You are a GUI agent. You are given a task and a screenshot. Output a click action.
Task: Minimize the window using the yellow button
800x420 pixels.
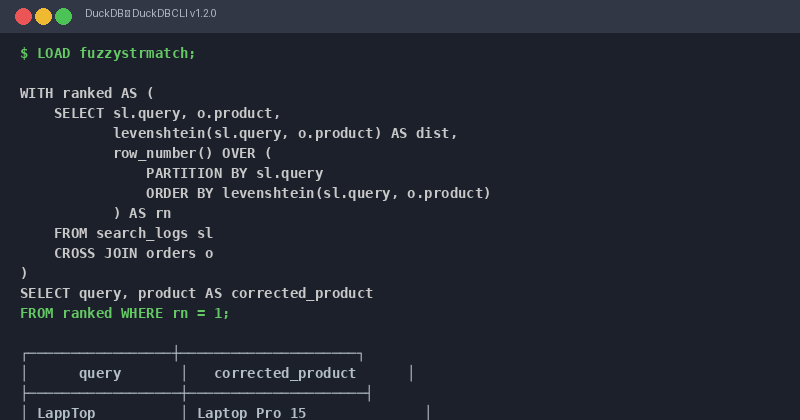pos(43,16)
